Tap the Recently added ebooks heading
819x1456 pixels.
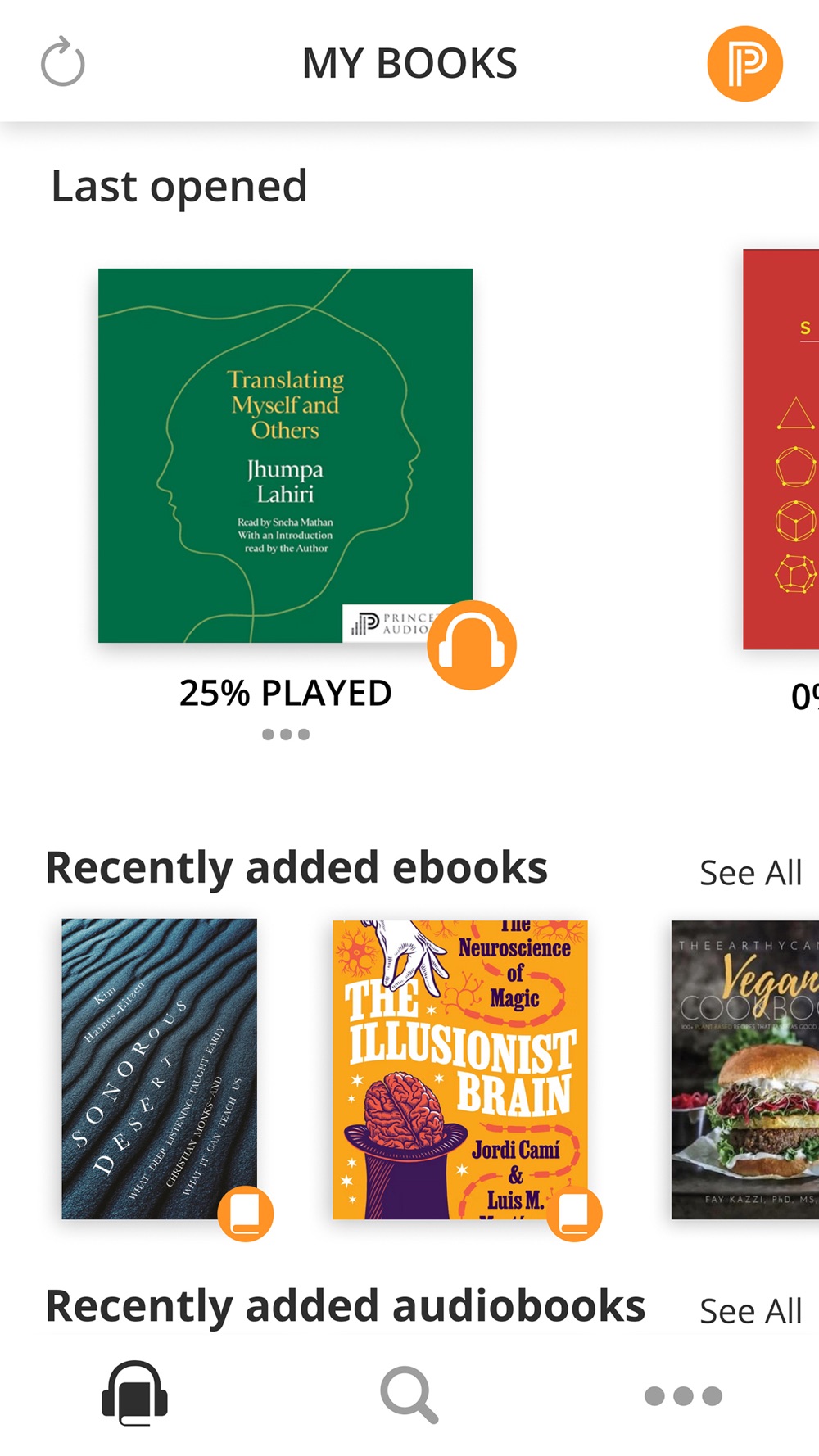[296, 868]
